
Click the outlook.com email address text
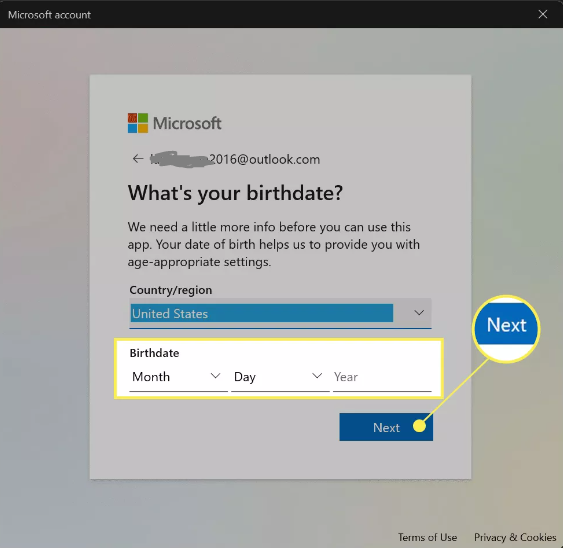click(x=235, y=159)
